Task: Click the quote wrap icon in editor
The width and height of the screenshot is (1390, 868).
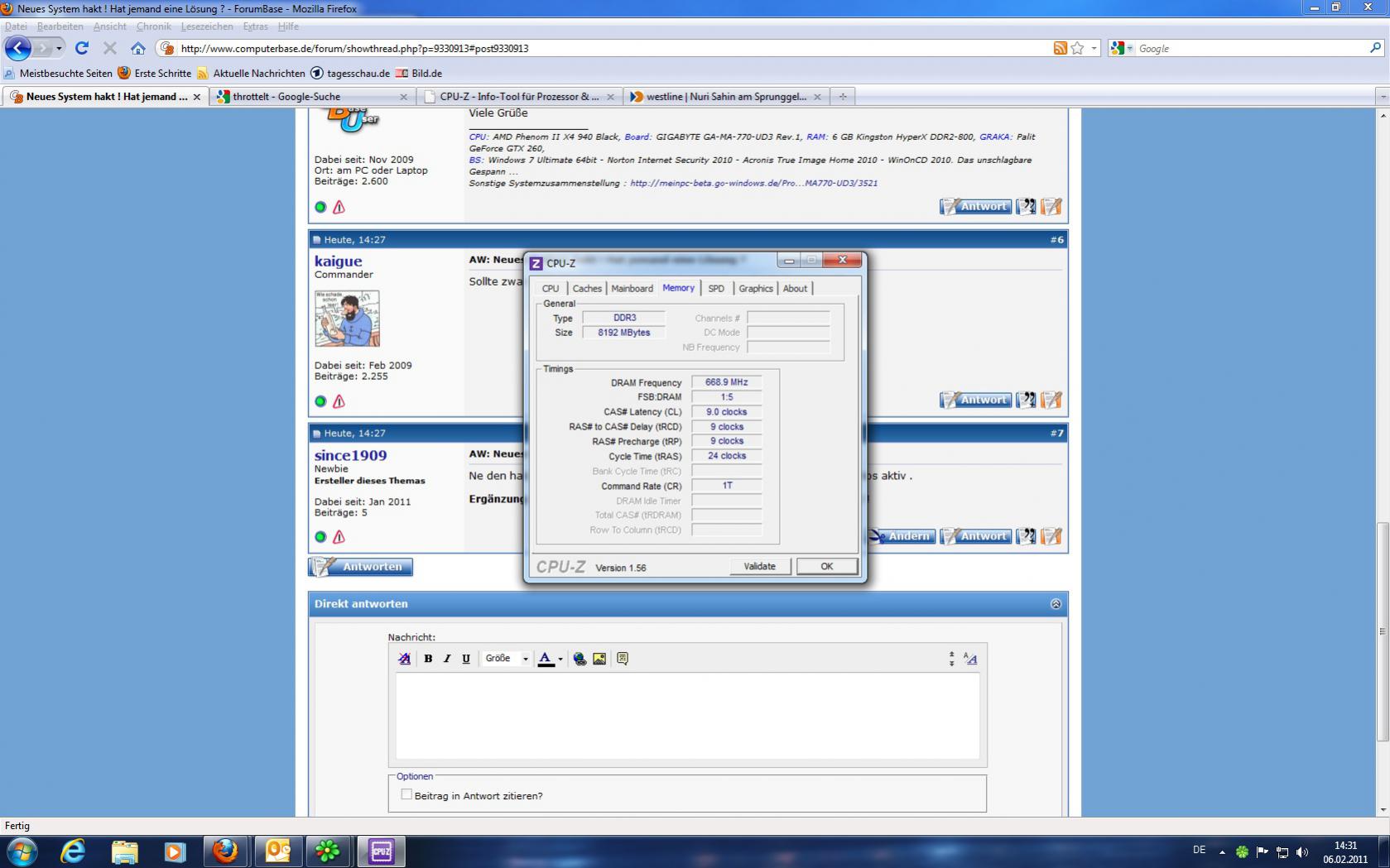Action: pos(623,659)
